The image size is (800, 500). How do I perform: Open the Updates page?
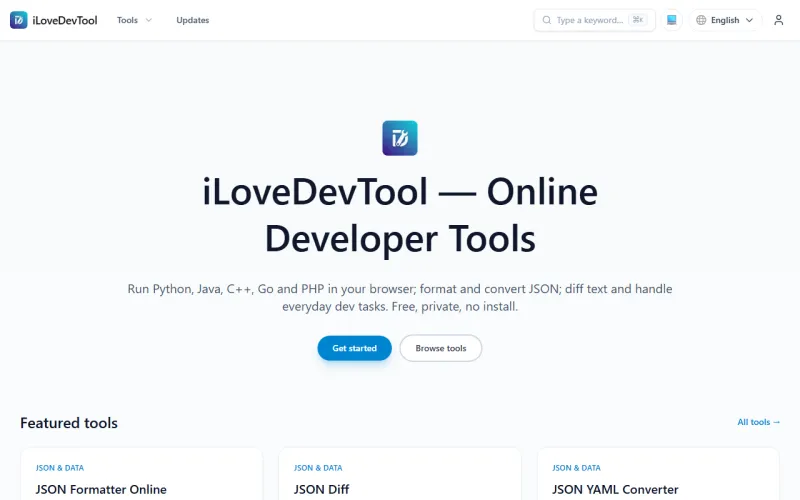coord(192,20)
